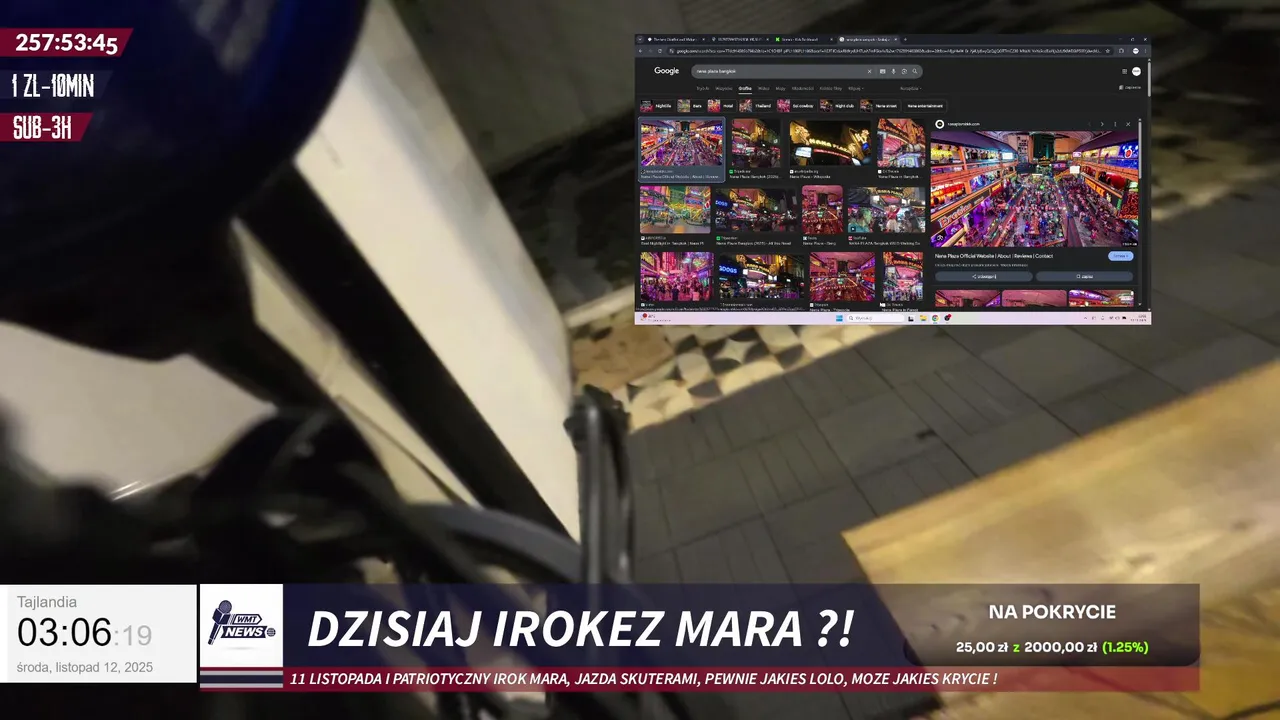Show previous image in preview panel
The width and height of the screenshot is (1280, 720).
1089,124
